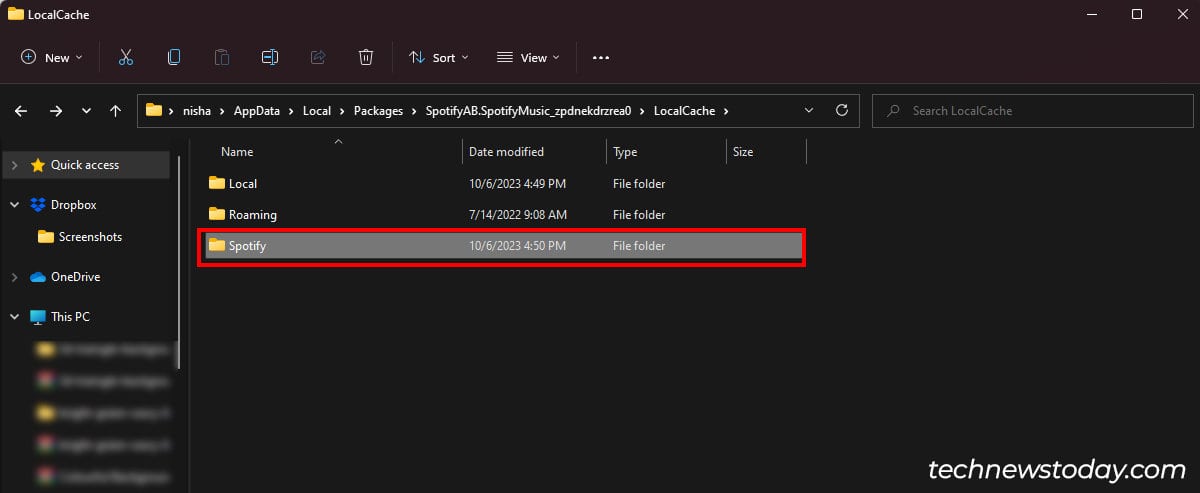Click the address bar folder icon
1200x493 pixels.
point(154,110)
